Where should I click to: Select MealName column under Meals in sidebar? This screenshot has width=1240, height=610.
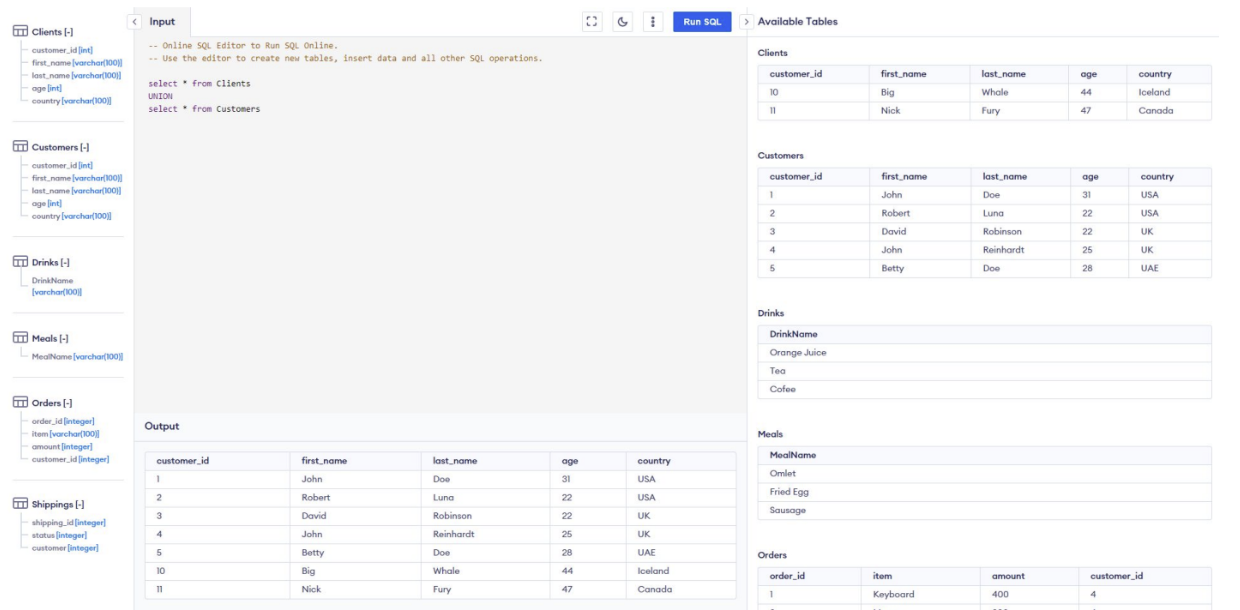click(x=77, y=356)
